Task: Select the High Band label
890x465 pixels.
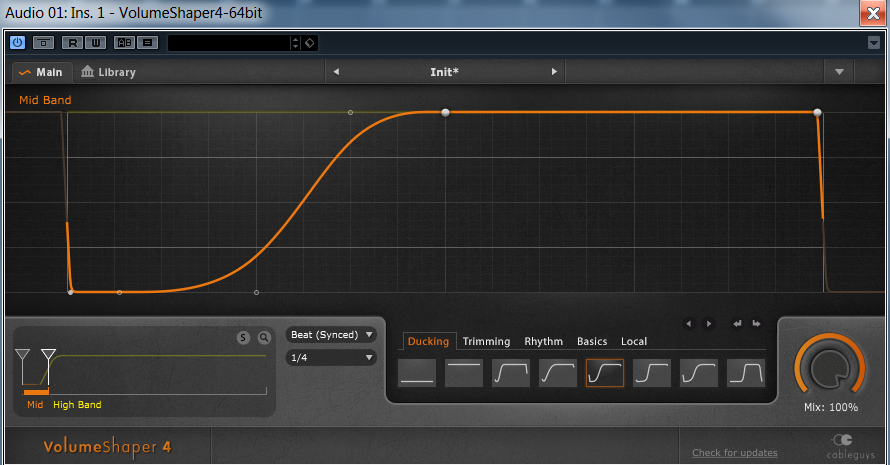Action: coord(77,405)
